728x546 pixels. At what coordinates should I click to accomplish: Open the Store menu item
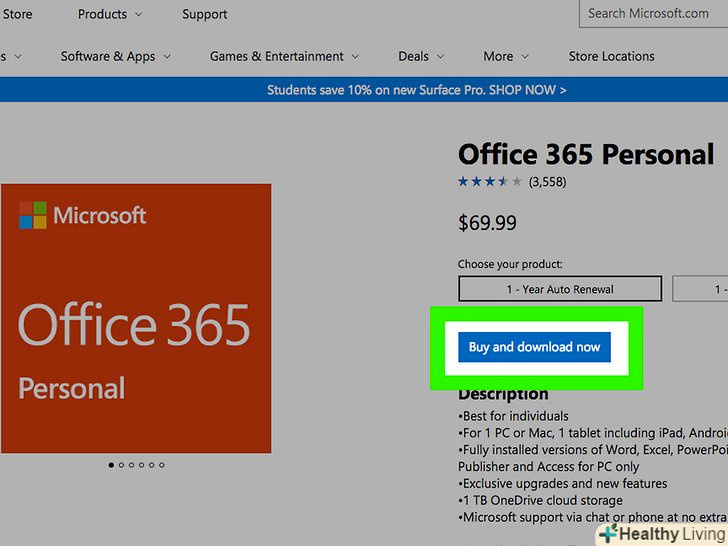[18, 14]
